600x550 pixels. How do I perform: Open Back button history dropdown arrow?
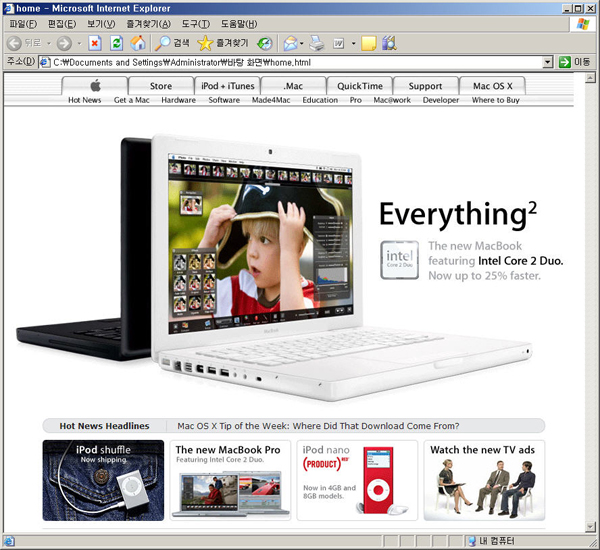click(x=49, y=44)
